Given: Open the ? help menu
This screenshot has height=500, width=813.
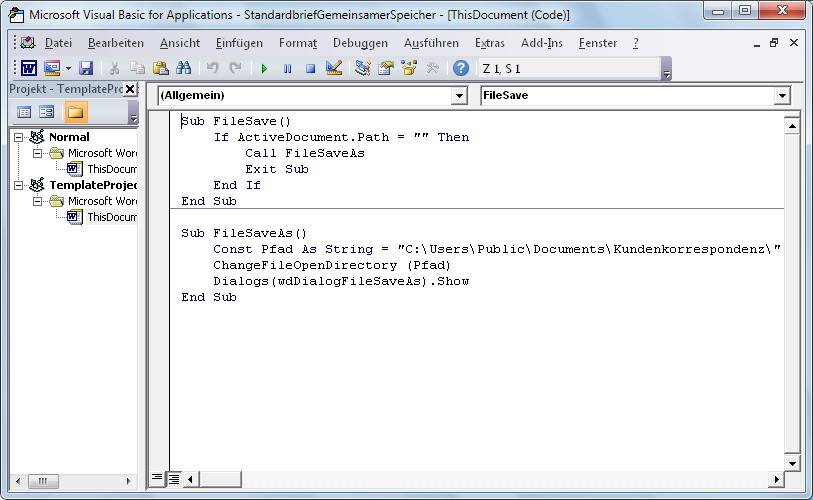Looking at the screenshot, I should point(636,43).
